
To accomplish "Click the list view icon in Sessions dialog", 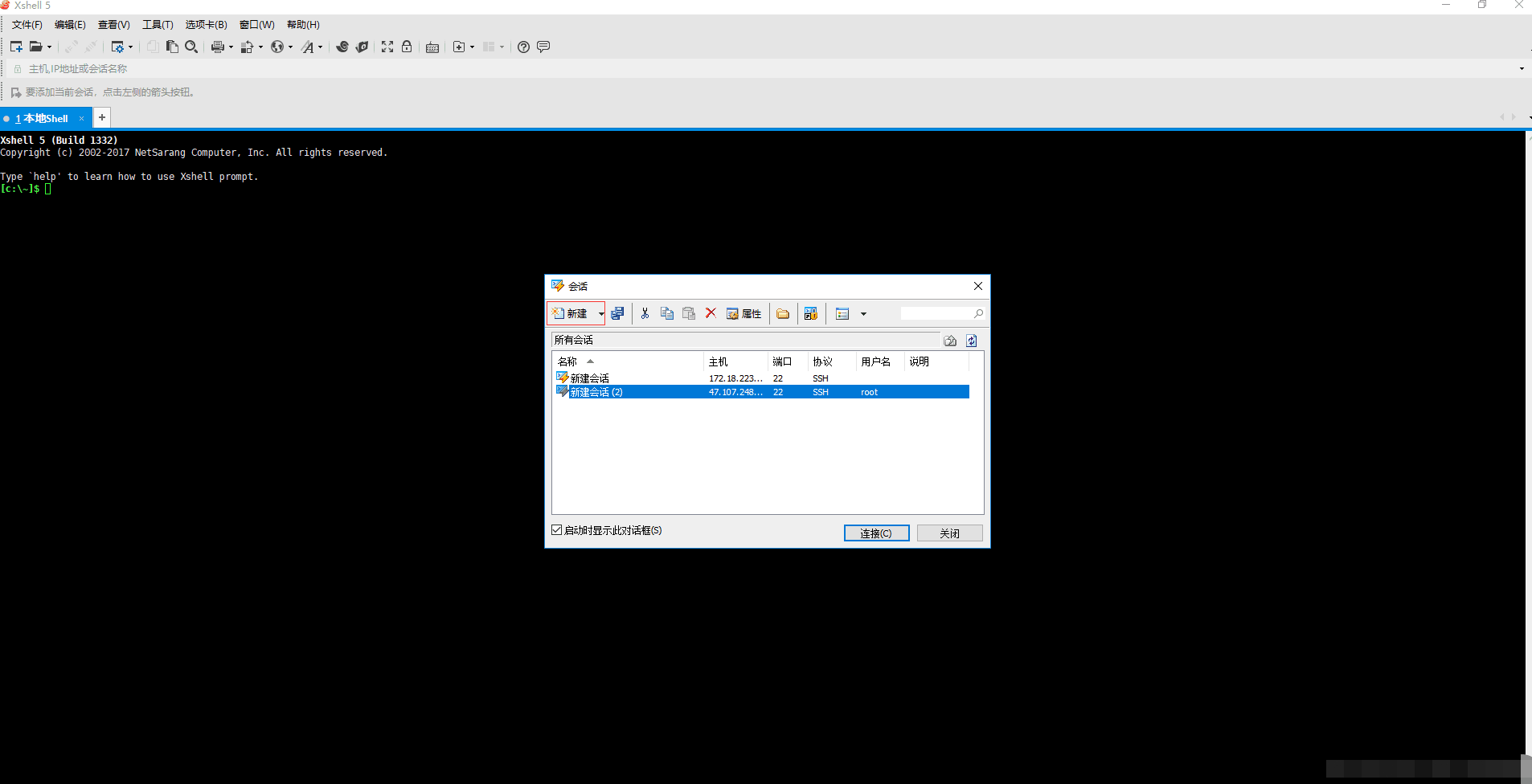I will 842,314.
